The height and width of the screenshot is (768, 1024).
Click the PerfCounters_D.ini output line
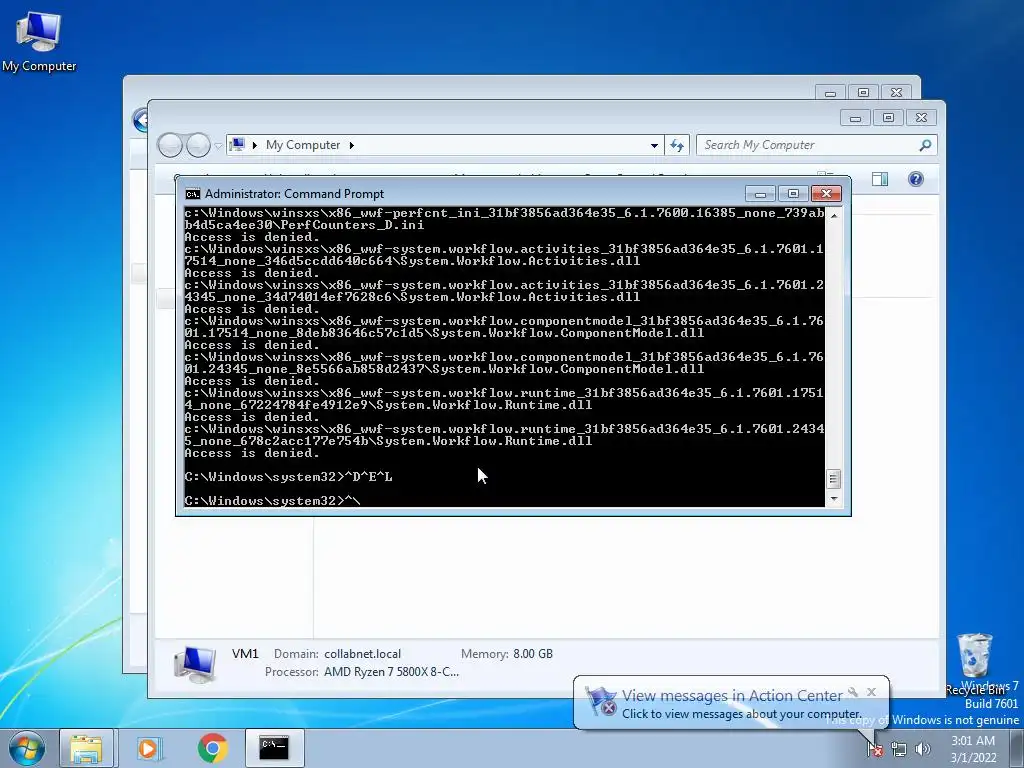(304, 225)
